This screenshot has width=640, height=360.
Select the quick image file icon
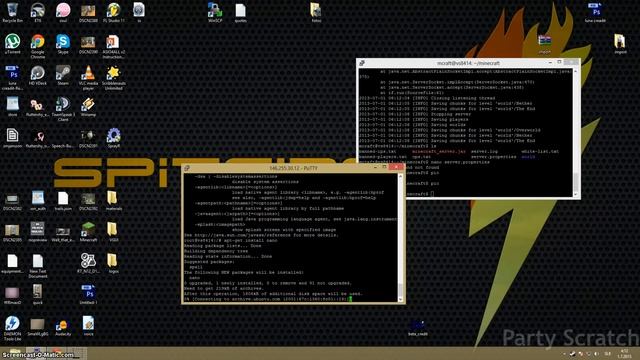point(38,295)
